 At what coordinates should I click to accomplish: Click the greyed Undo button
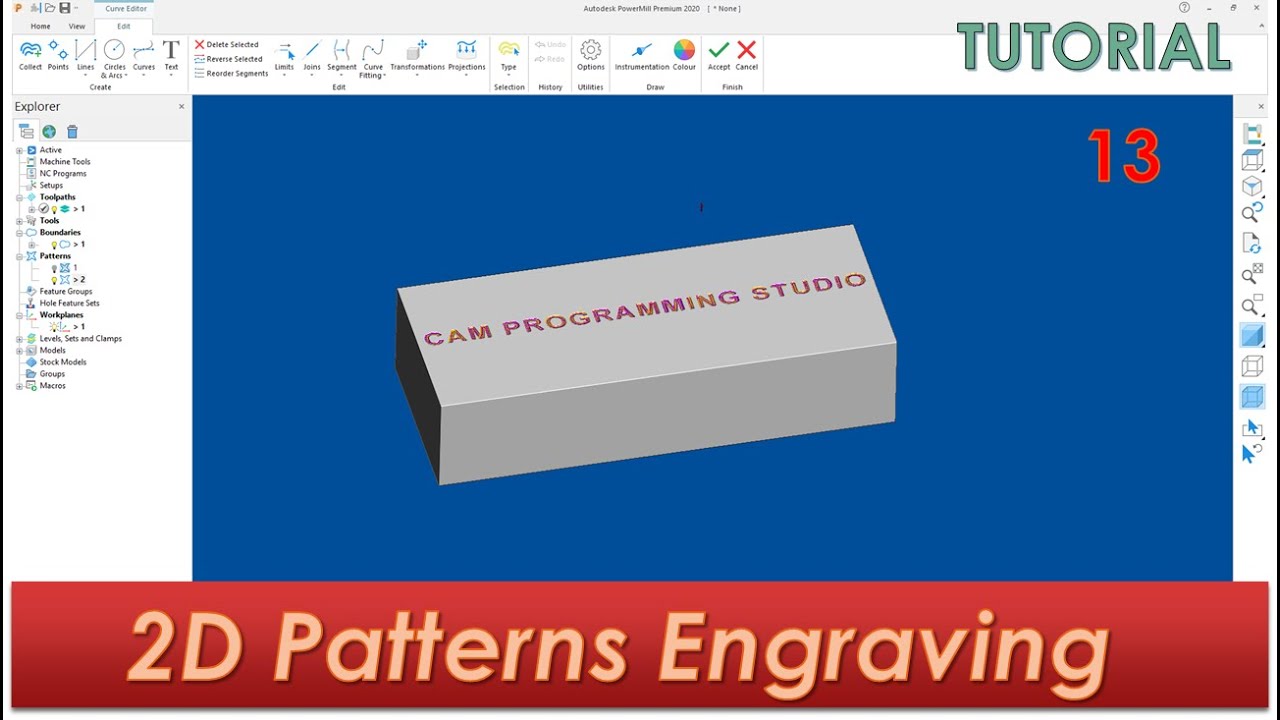point(550,45)
